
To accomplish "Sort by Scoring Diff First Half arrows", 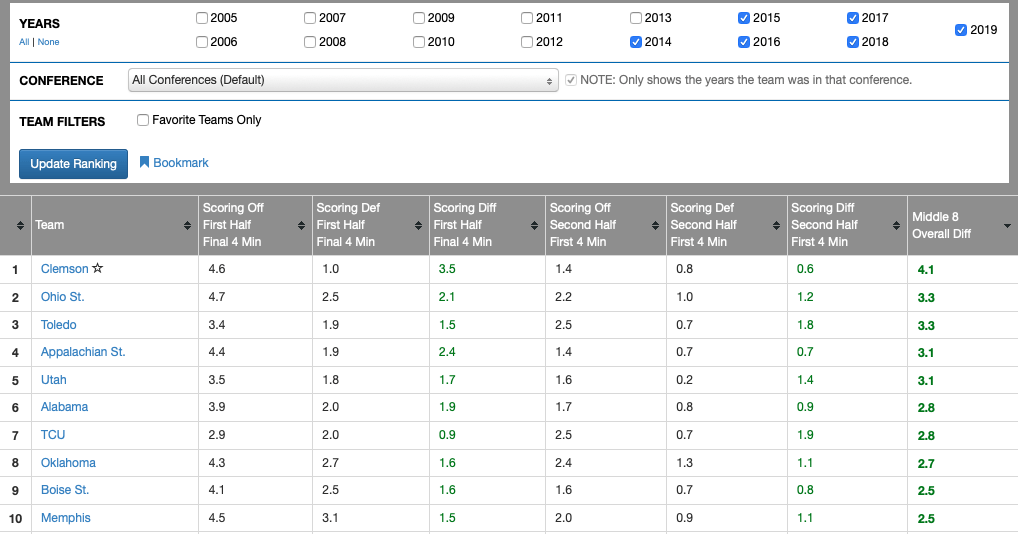I will point(534,225).
